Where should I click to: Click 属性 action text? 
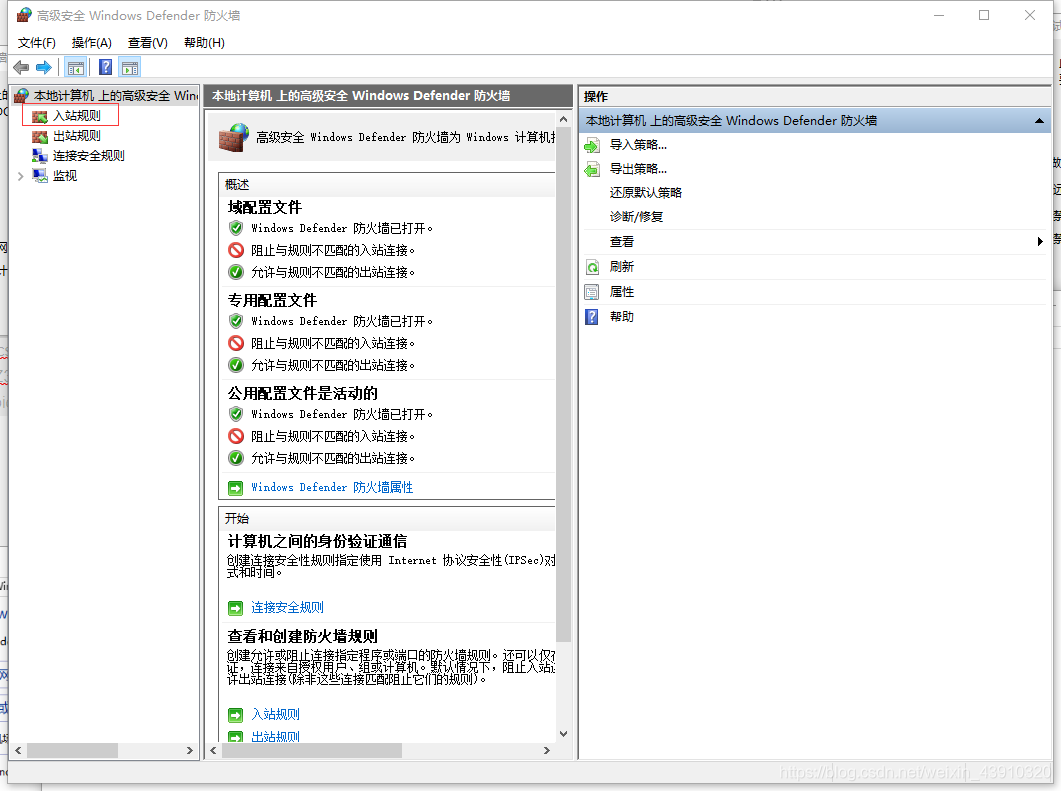(x=622, y=292)
